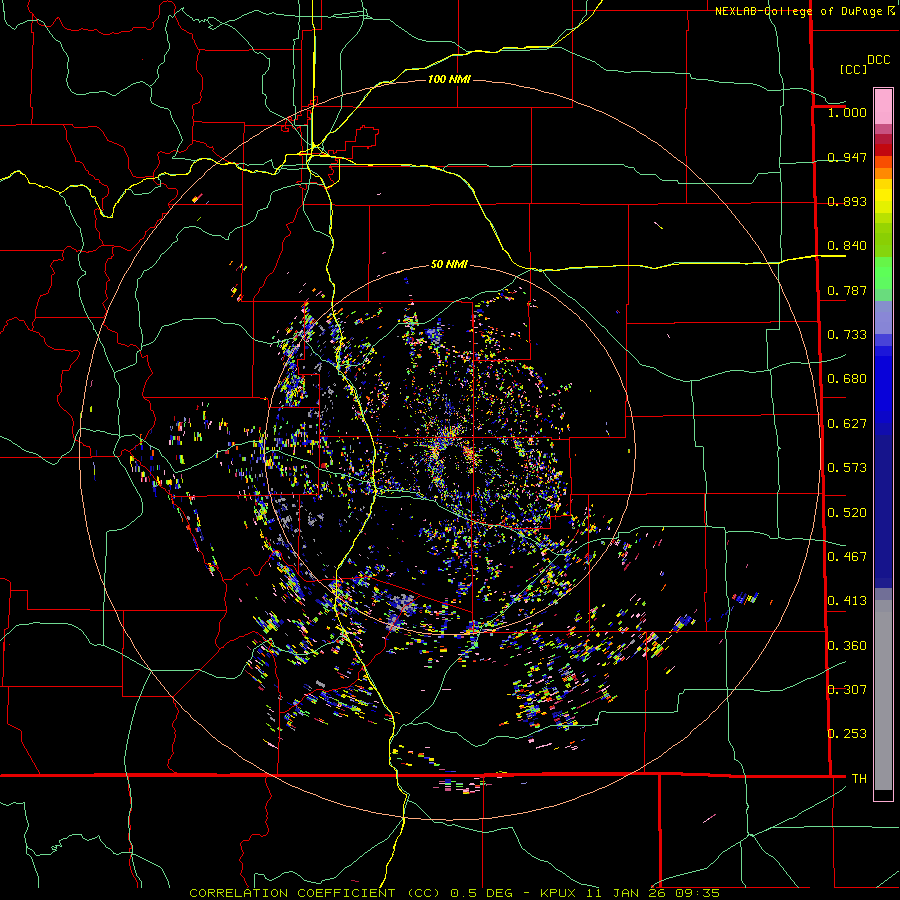
Task: Click the 0.307 color scale value
Action: pos(847,690)
